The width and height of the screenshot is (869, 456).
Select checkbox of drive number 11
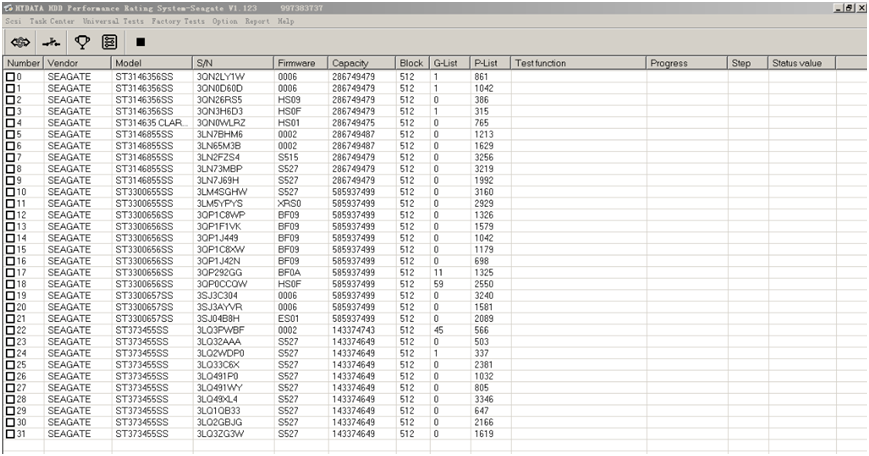coord(10,203)
